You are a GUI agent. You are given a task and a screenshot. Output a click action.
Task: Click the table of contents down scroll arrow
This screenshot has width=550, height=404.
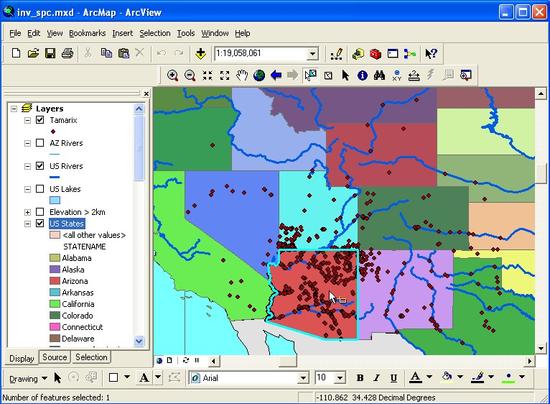coord(139,341)
